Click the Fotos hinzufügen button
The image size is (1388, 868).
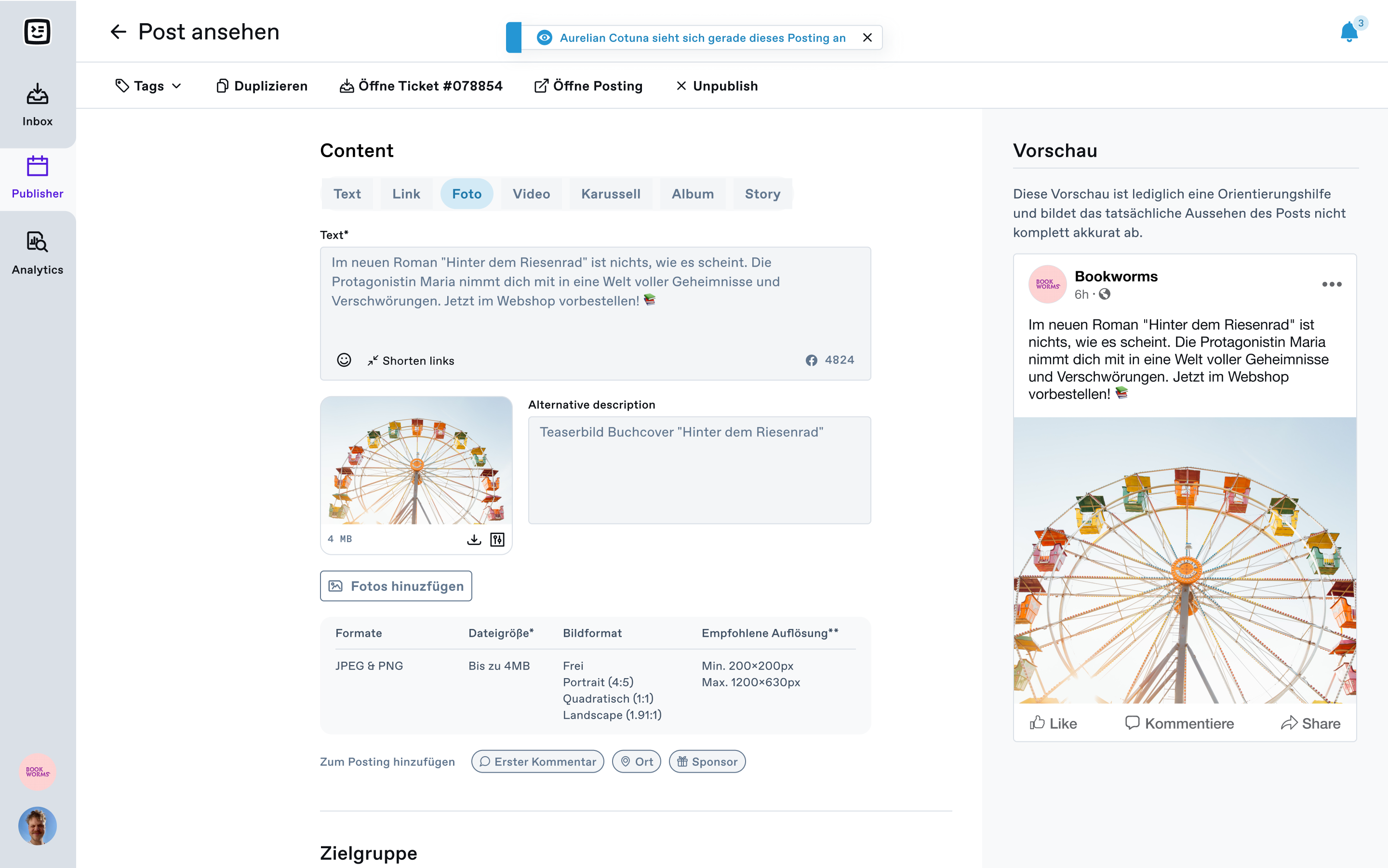click(396, 586)
